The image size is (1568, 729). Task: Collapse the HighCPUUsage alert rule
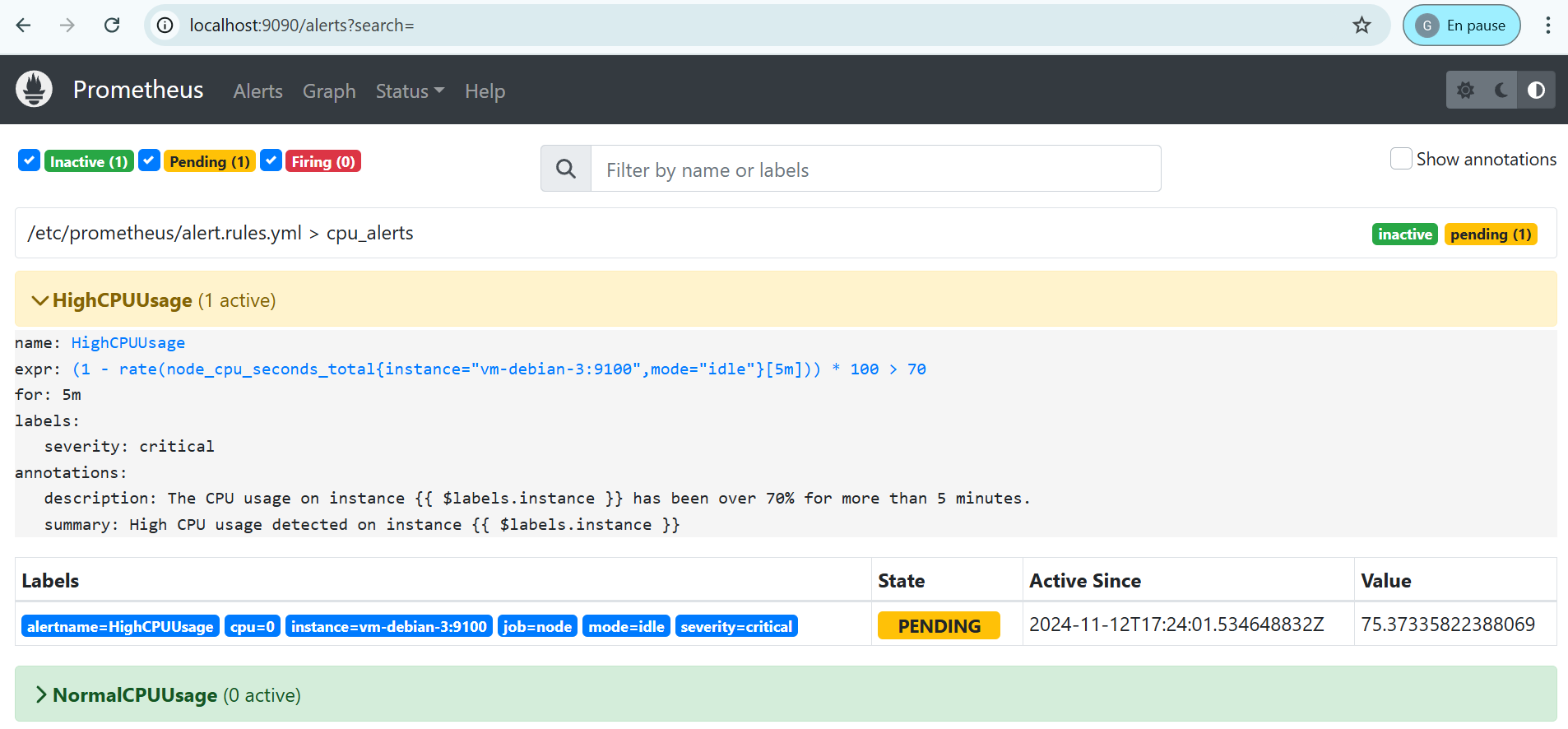[786, 299]
